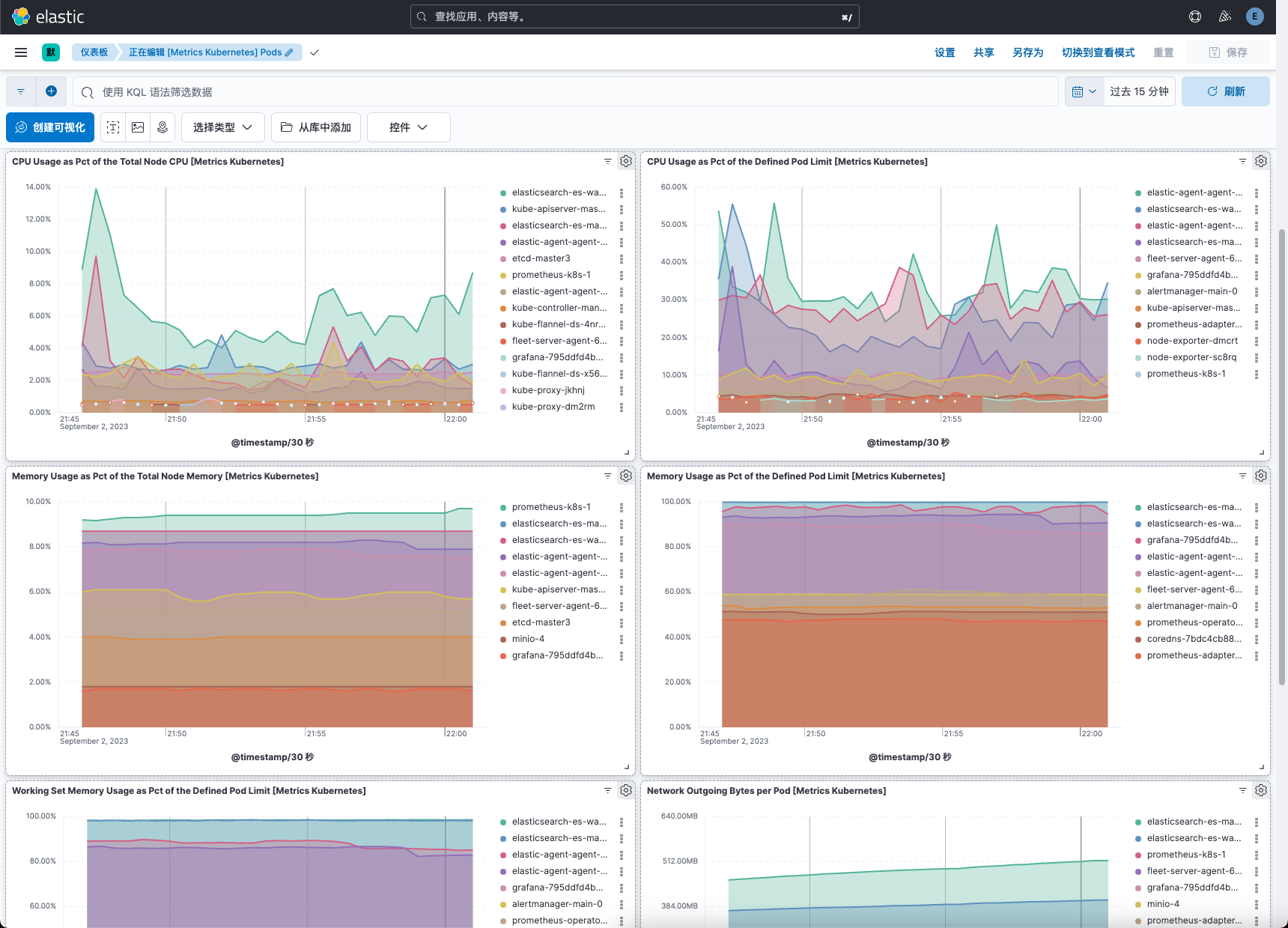
Task: Open the calendar date quick menu
Action: point(1084,91)
